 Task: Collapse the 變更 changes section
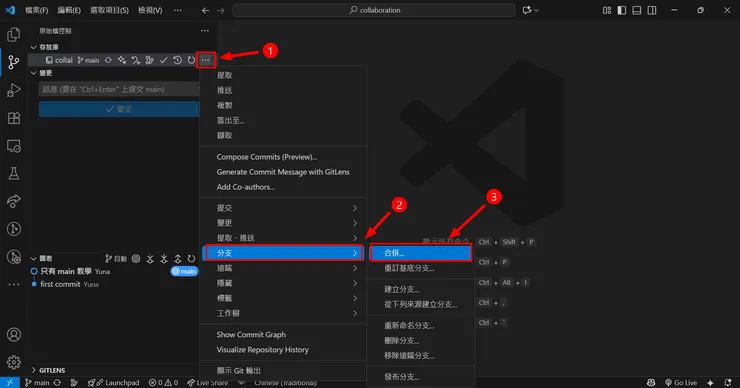pos(34,73)
